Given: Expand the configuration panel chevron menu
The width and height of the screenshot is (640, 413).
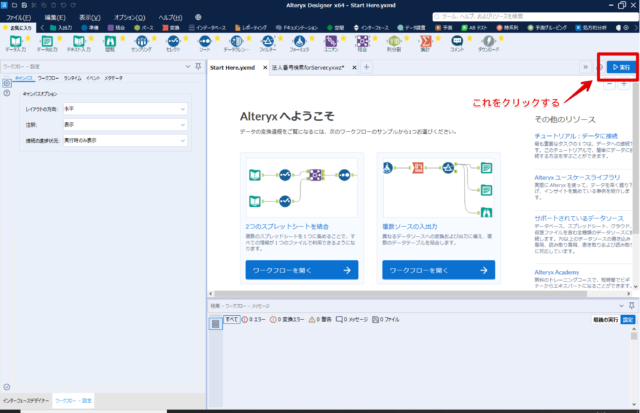Looking at the screenshot, I should tap(188, 66).
